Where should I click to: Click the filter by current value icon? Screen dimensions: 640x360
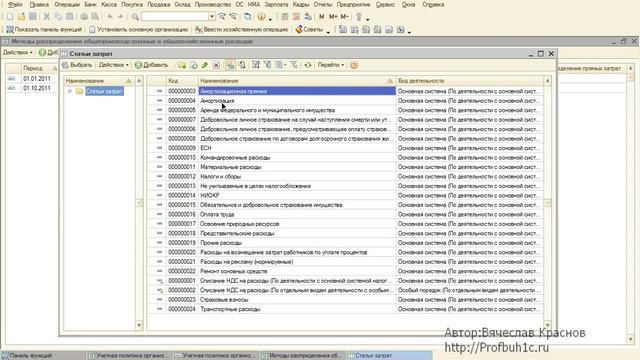pyautogui.click(x=267, y=65)
